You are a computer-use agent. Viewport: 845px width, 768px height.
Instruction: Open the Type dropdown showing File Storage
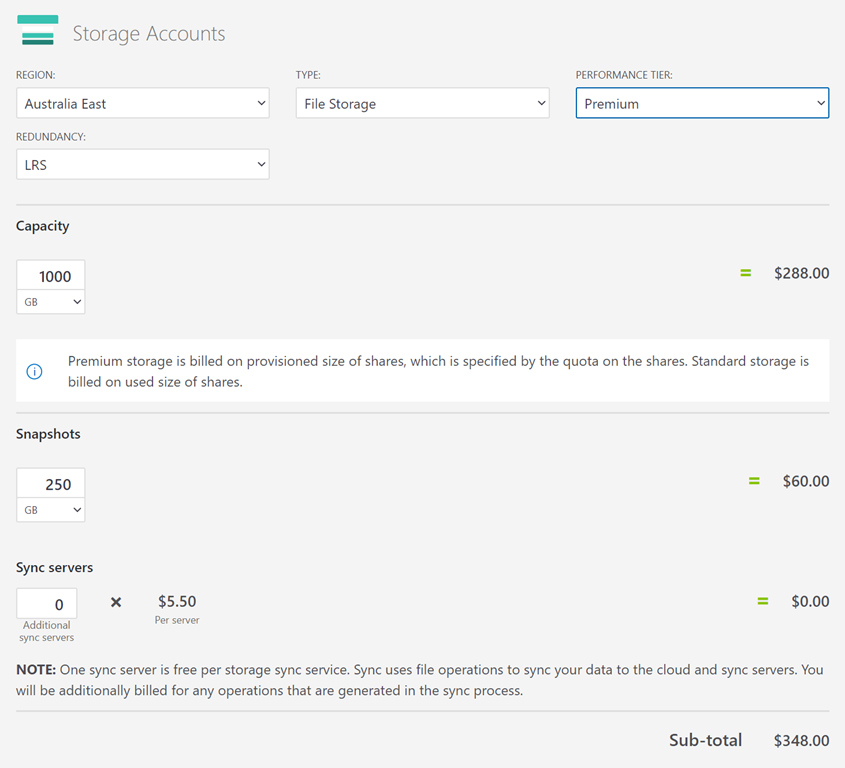[422, 104]
